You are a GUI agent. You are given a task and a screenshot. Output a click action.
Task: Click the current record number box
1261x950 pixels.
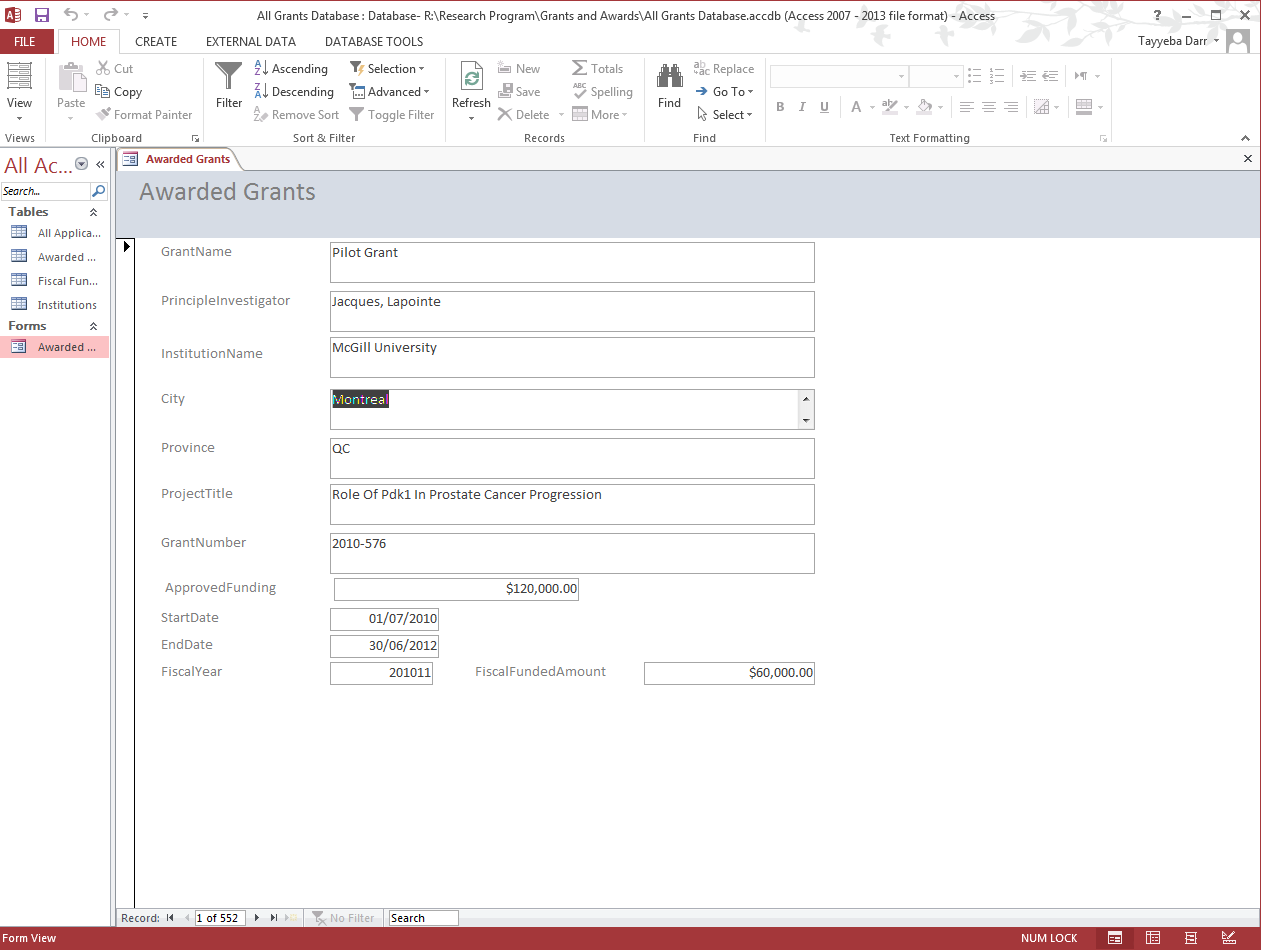tap(220, 918)
